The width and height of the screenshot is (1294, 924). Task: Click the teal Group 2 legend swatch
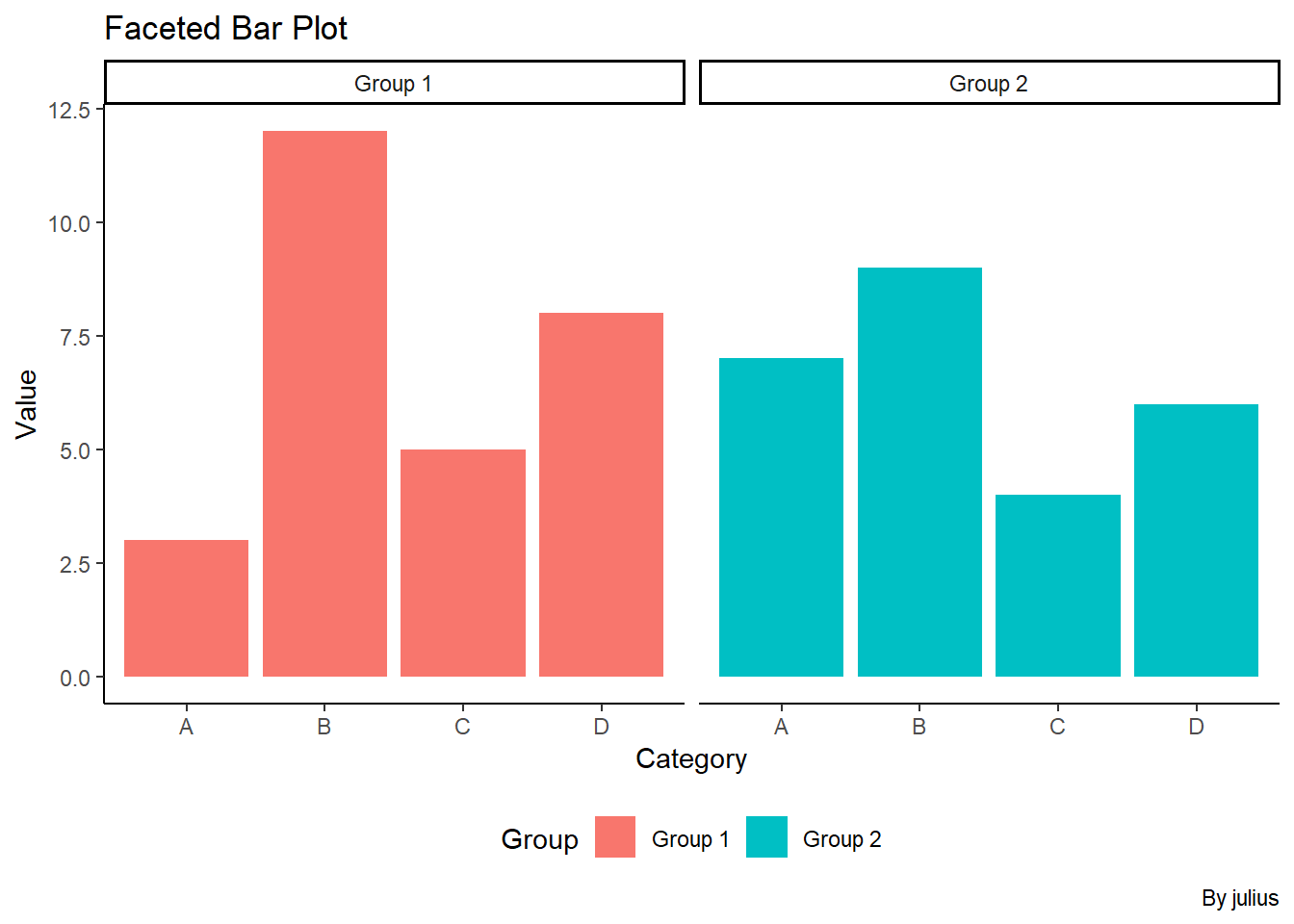pos(766,837)
